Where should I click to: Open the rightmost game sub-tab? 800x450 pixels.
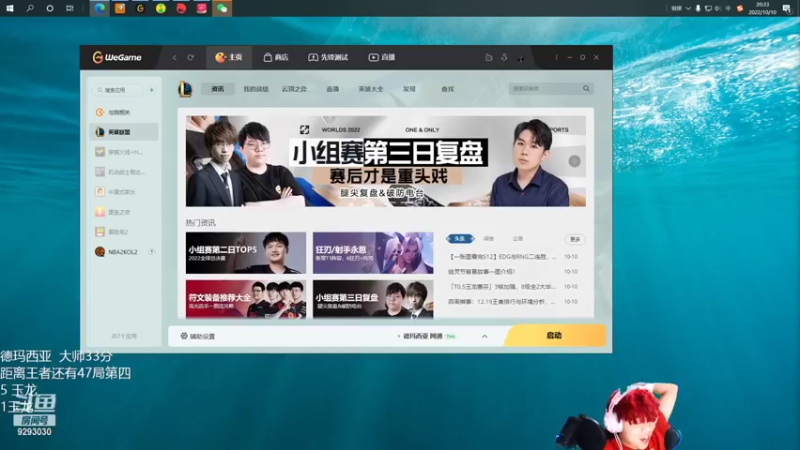(447, 89)
